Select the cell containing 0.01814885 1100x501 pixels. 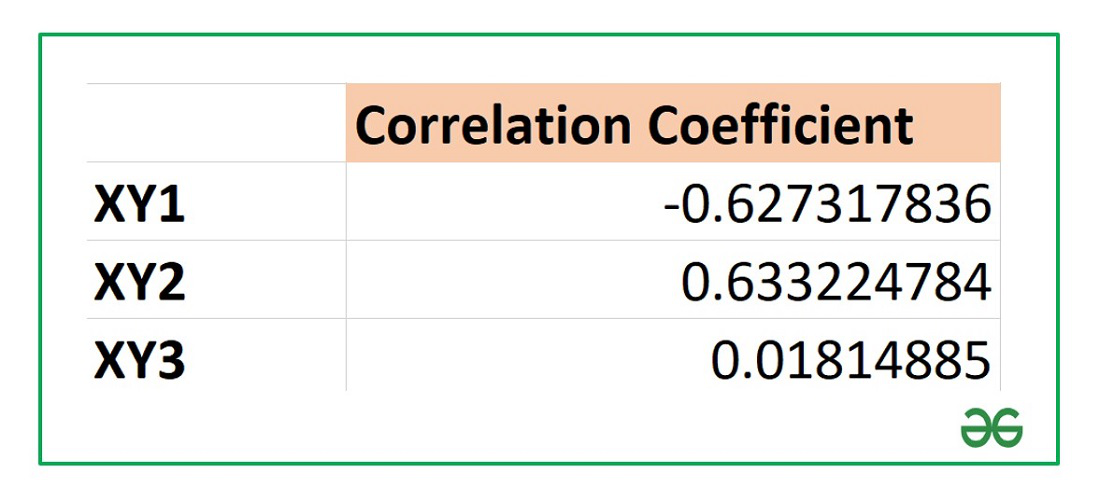(850, 360)
